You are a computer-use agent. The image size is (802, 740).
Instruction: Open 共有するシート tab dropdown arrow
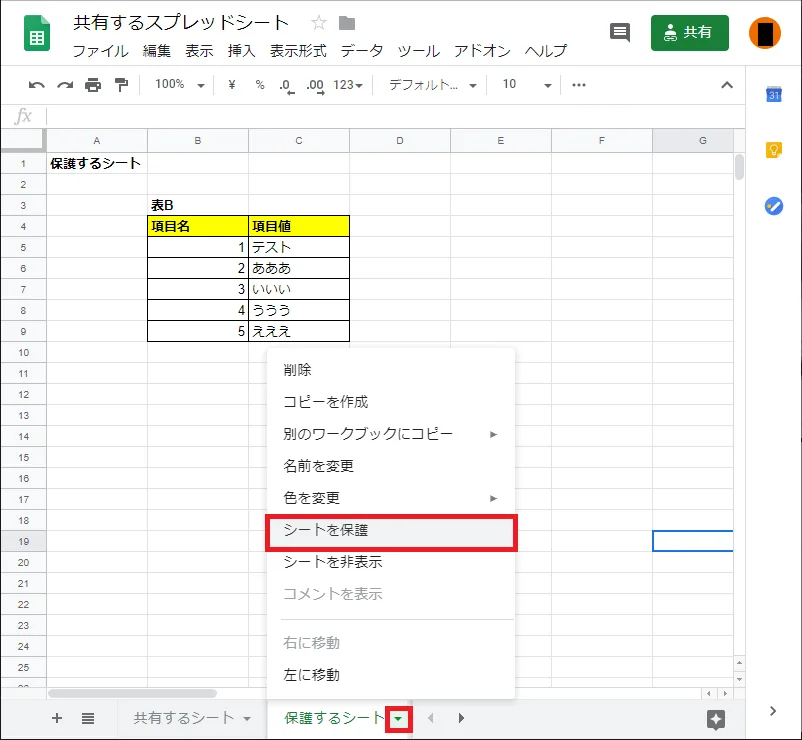click(247, 719)
